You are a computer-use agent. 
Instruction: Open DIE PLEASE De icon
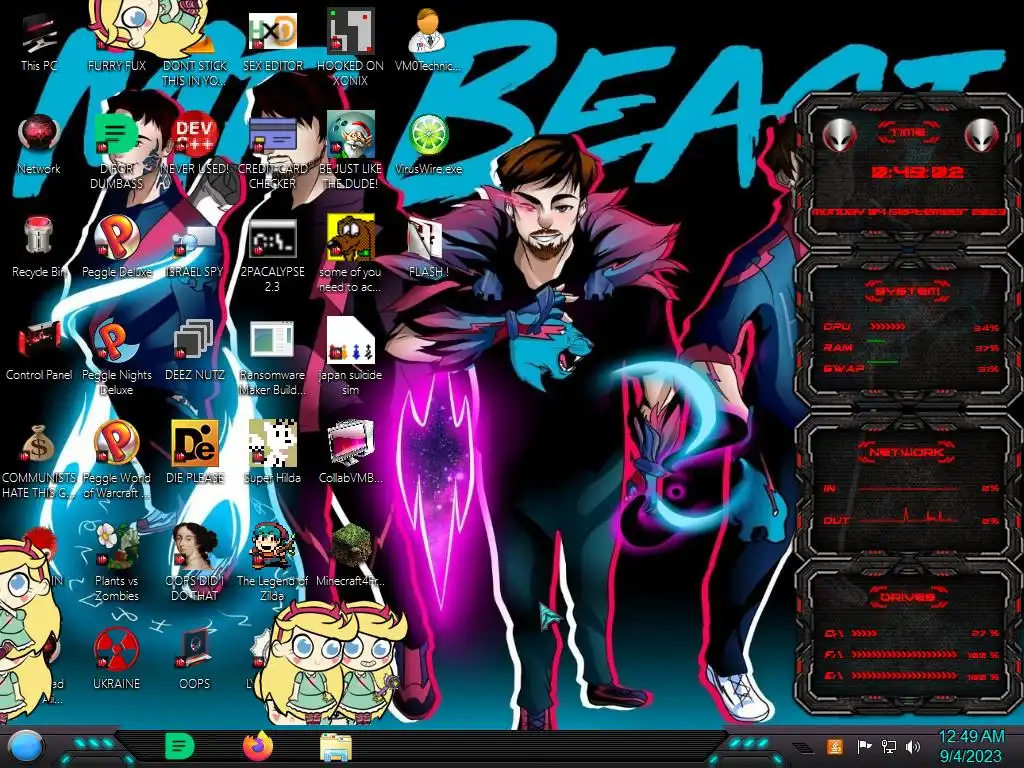click(195, 452)
